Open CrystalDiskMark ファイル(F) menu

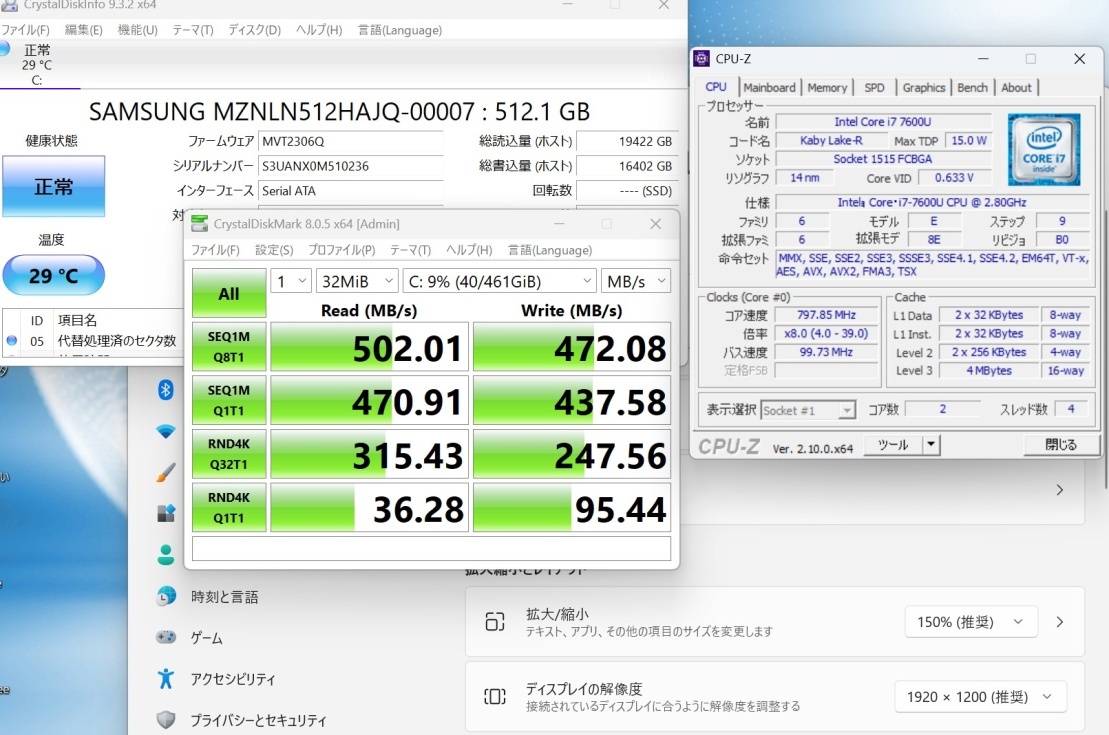pos(215,250)
